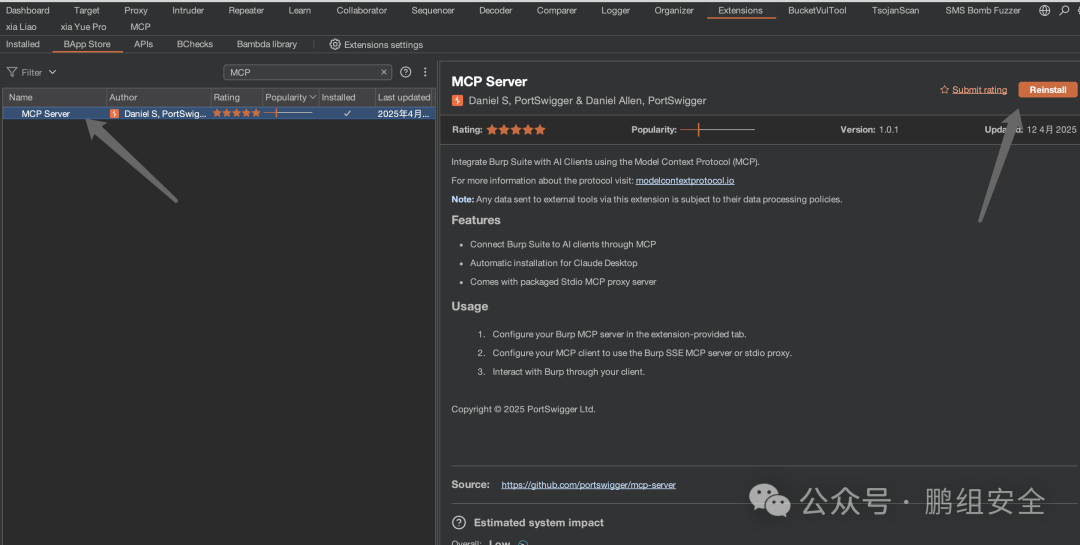Screen dimensions: 1080x545
Task: Expand the Filter dropdown chevron
Action: tap(52, 72)
